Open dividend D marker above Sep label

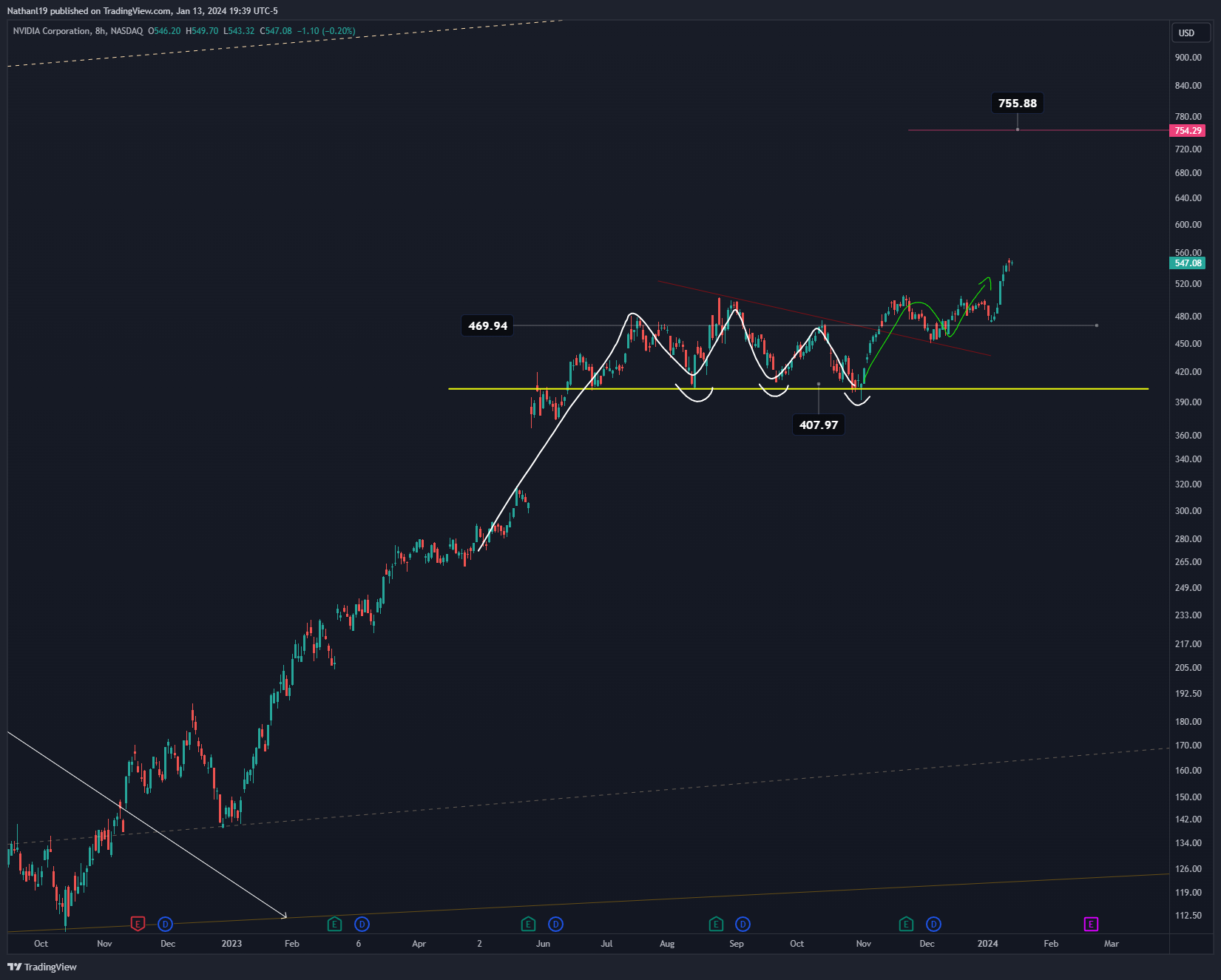click(x=743, y=924)
